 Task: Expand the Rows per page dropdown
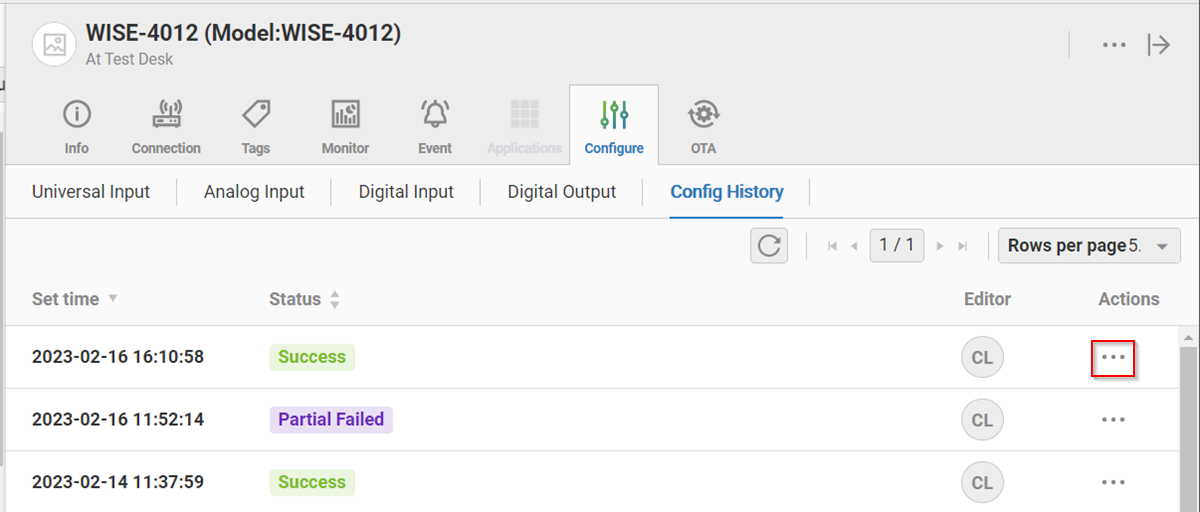point(1089,246)
